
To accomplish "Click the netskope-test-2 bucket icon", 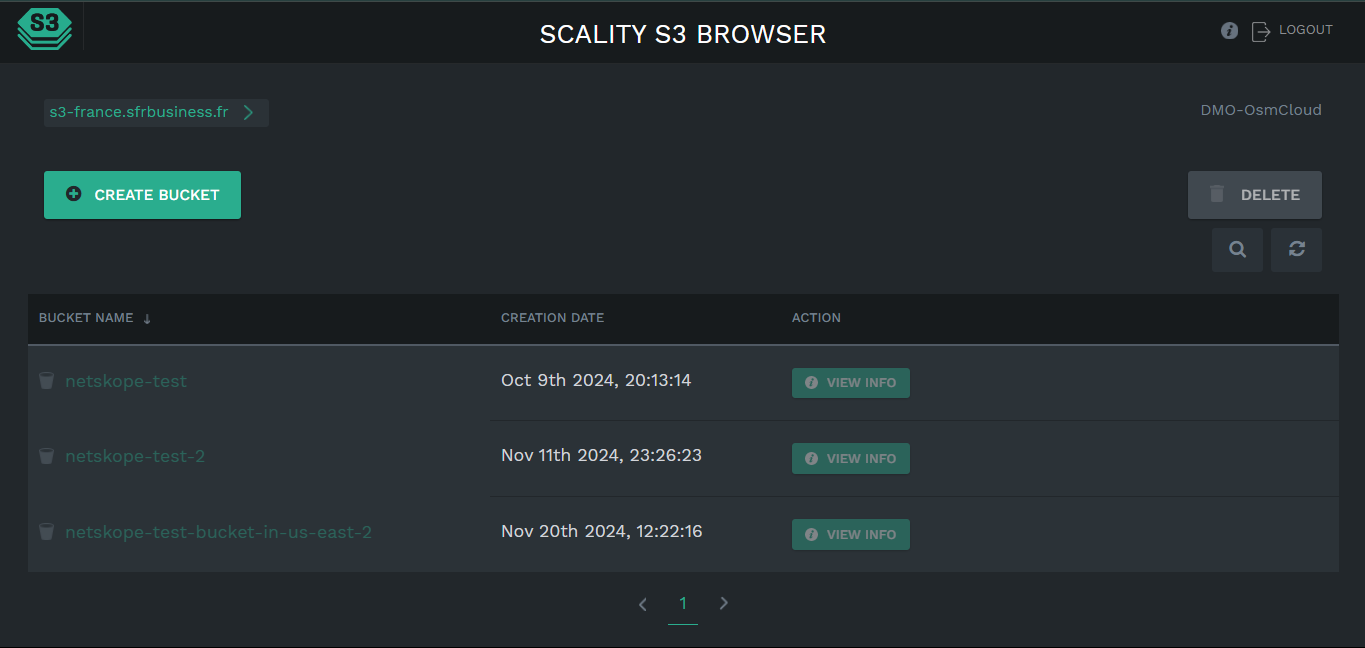I will (x=46, y=456).
